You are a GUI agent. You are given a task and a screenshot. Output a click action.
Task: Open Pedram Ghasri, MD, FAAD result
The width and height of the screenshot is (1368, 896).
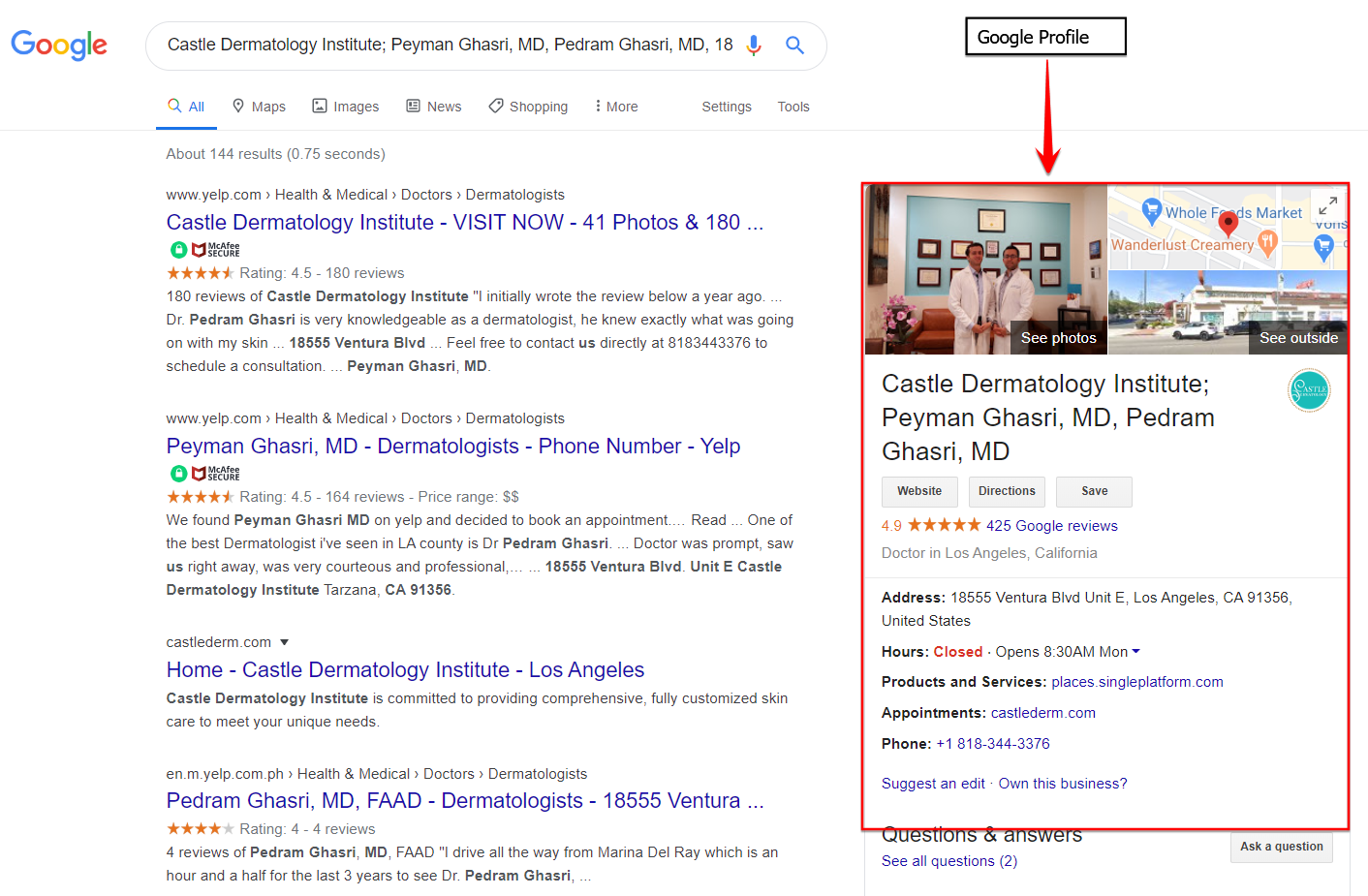[465, 801]
